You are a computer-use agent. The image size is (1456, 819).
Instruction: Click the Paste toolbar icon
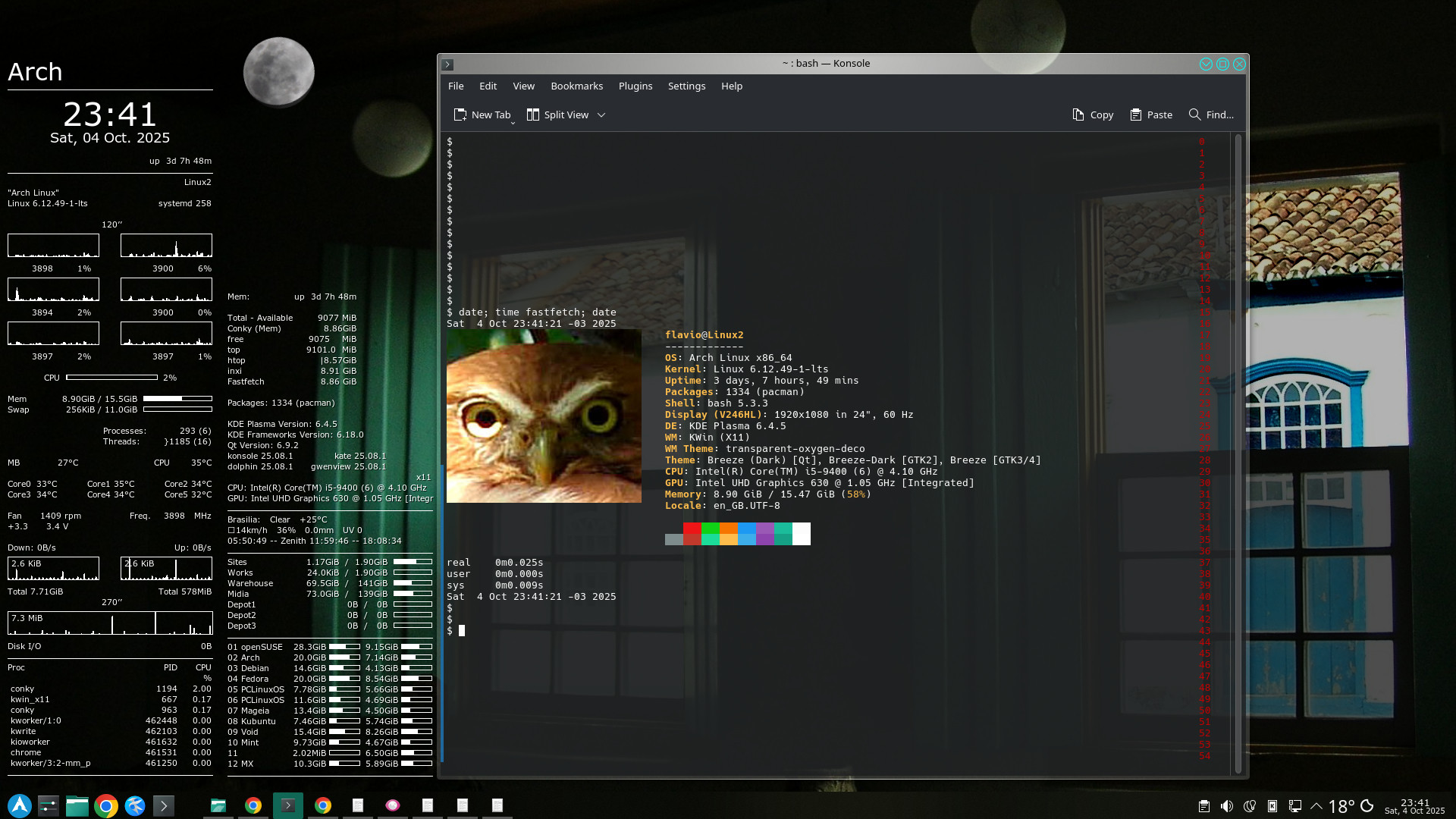tap(1135, 115)
